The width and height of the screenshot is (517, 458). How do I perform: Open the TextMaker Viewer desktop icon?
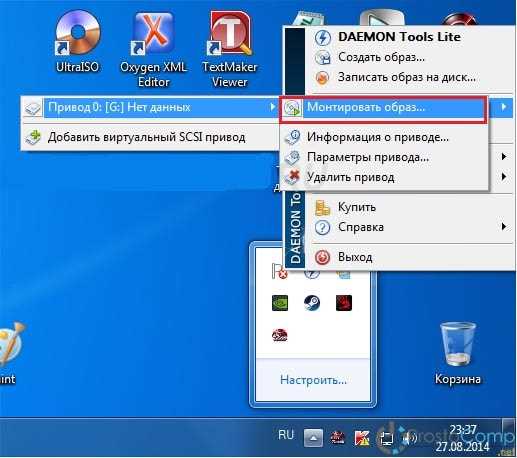[x=230, y=50]
